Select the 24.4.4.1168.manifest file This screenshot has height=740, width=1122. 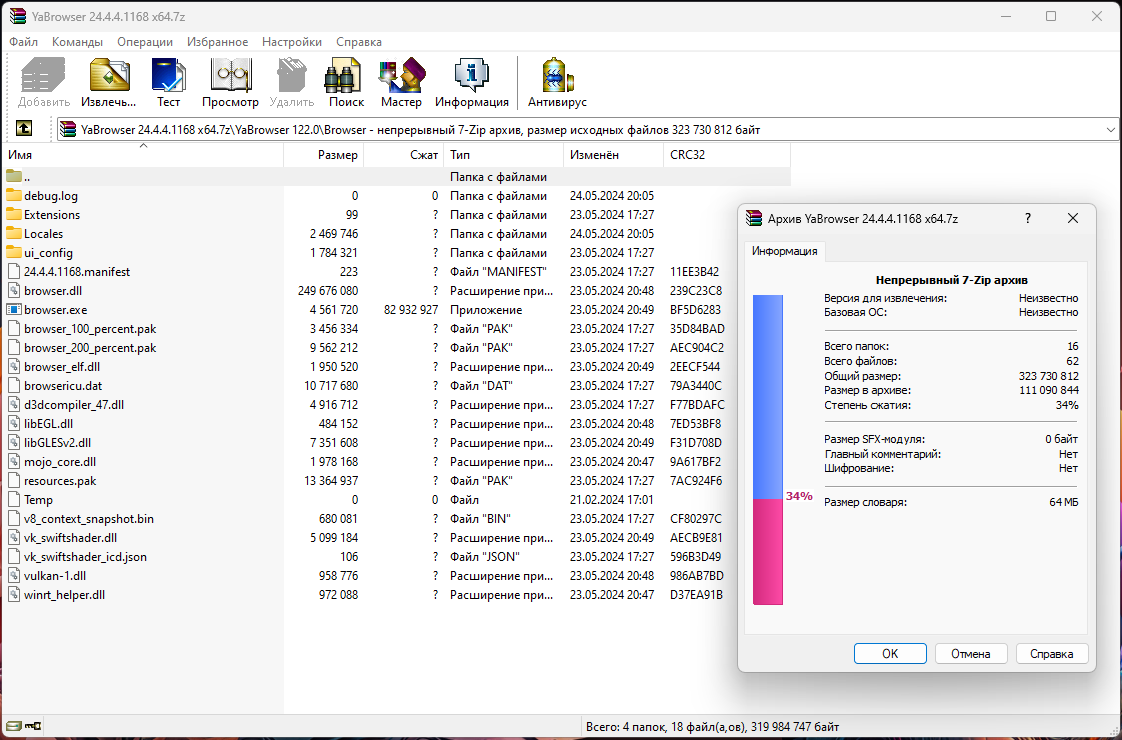point(77,272)
